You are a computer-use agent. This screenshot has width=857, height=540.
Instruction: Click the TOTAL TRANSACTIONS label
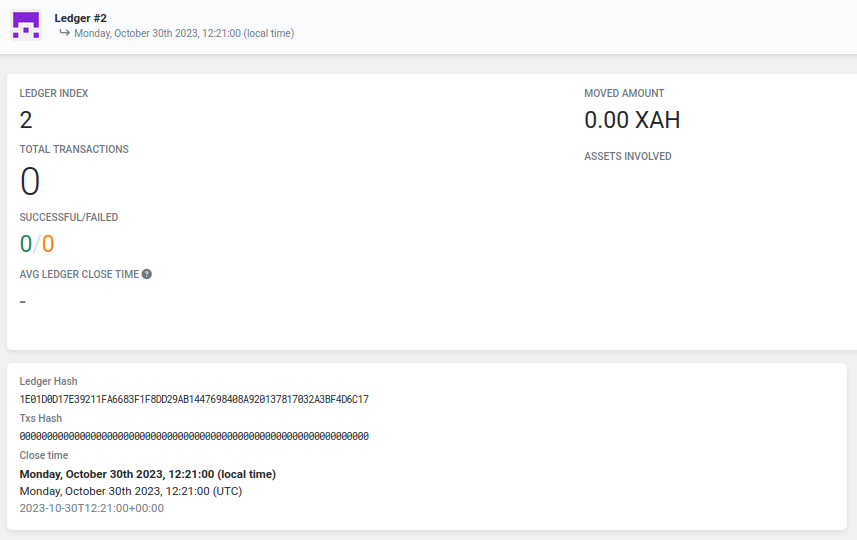[x=74, y=150]
